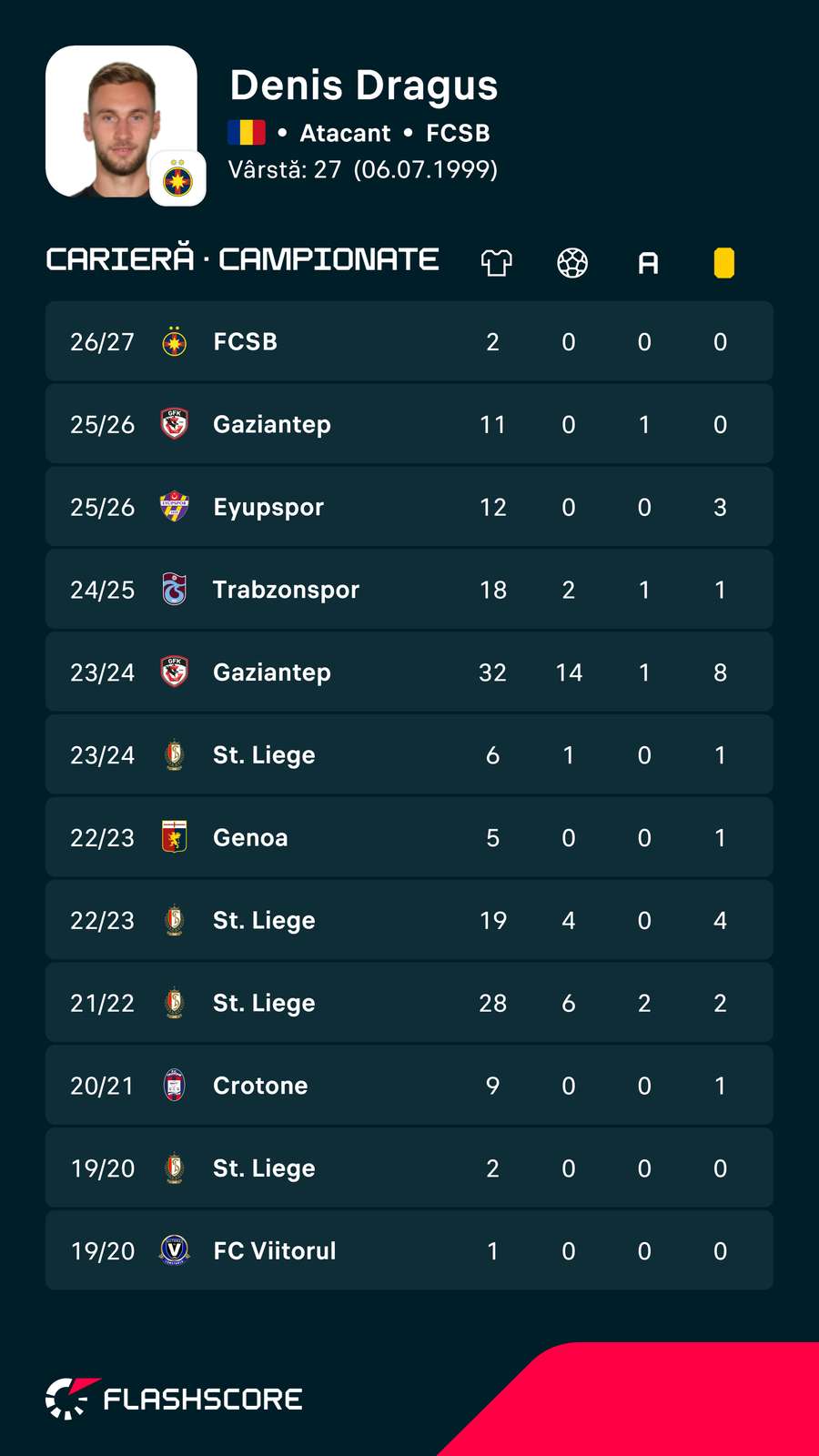Click the Crotone club crest
This screenshot has width=819, height=1456.
174,1085
